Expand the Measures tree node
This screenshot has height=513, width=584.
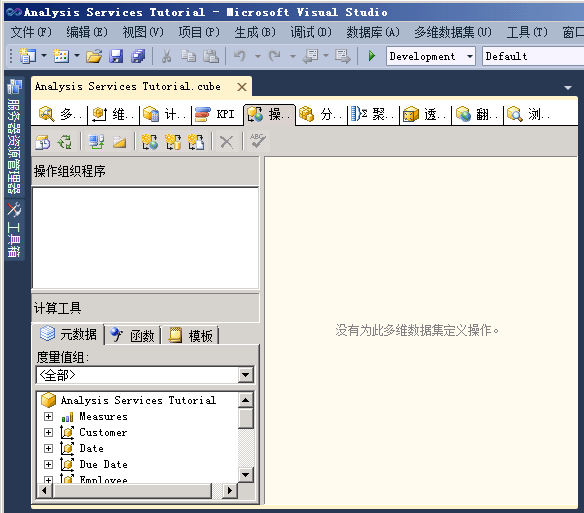(x=48, y=416)
